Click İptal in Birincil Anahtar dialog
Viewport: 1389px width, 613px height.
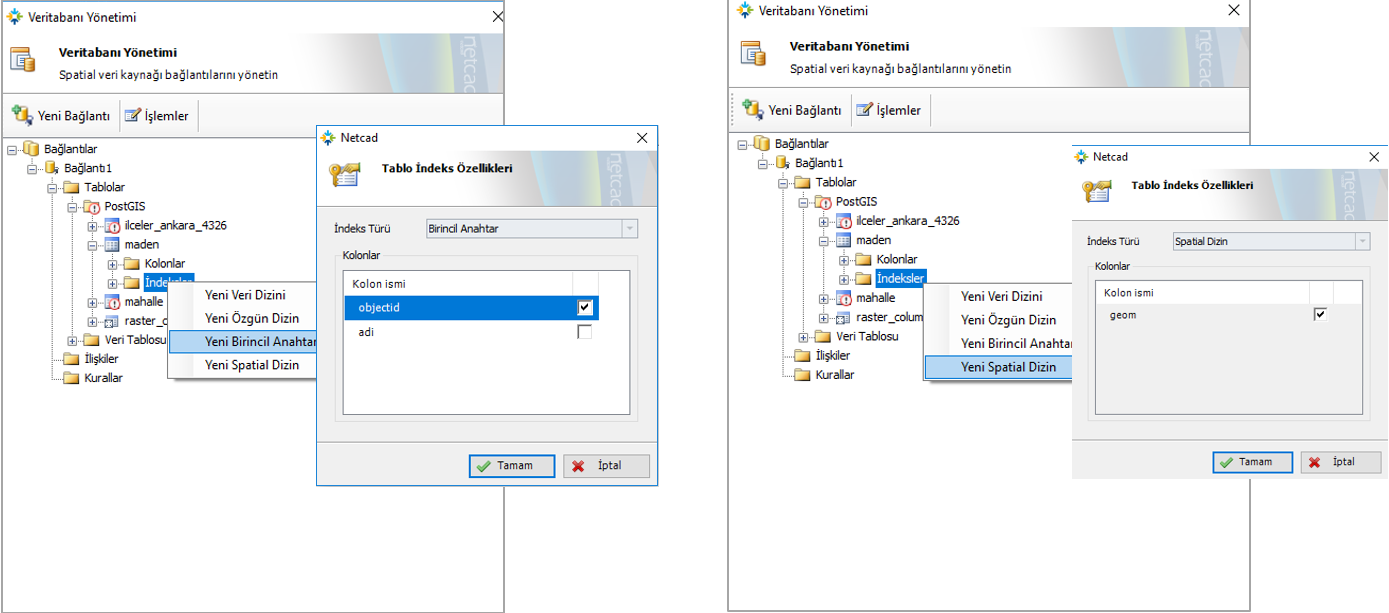pos(606,466)
